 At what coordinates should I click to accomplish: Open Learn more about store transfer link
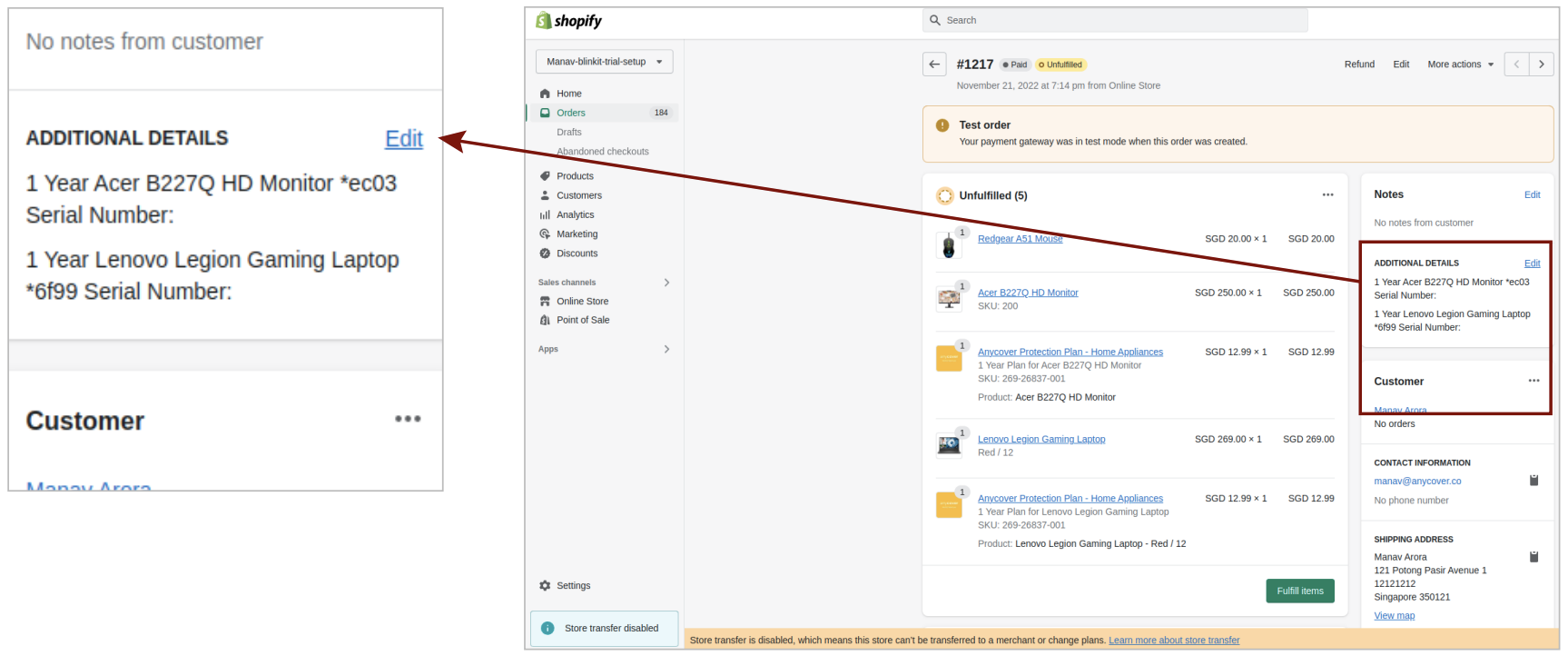click(x=1173, y=641)
